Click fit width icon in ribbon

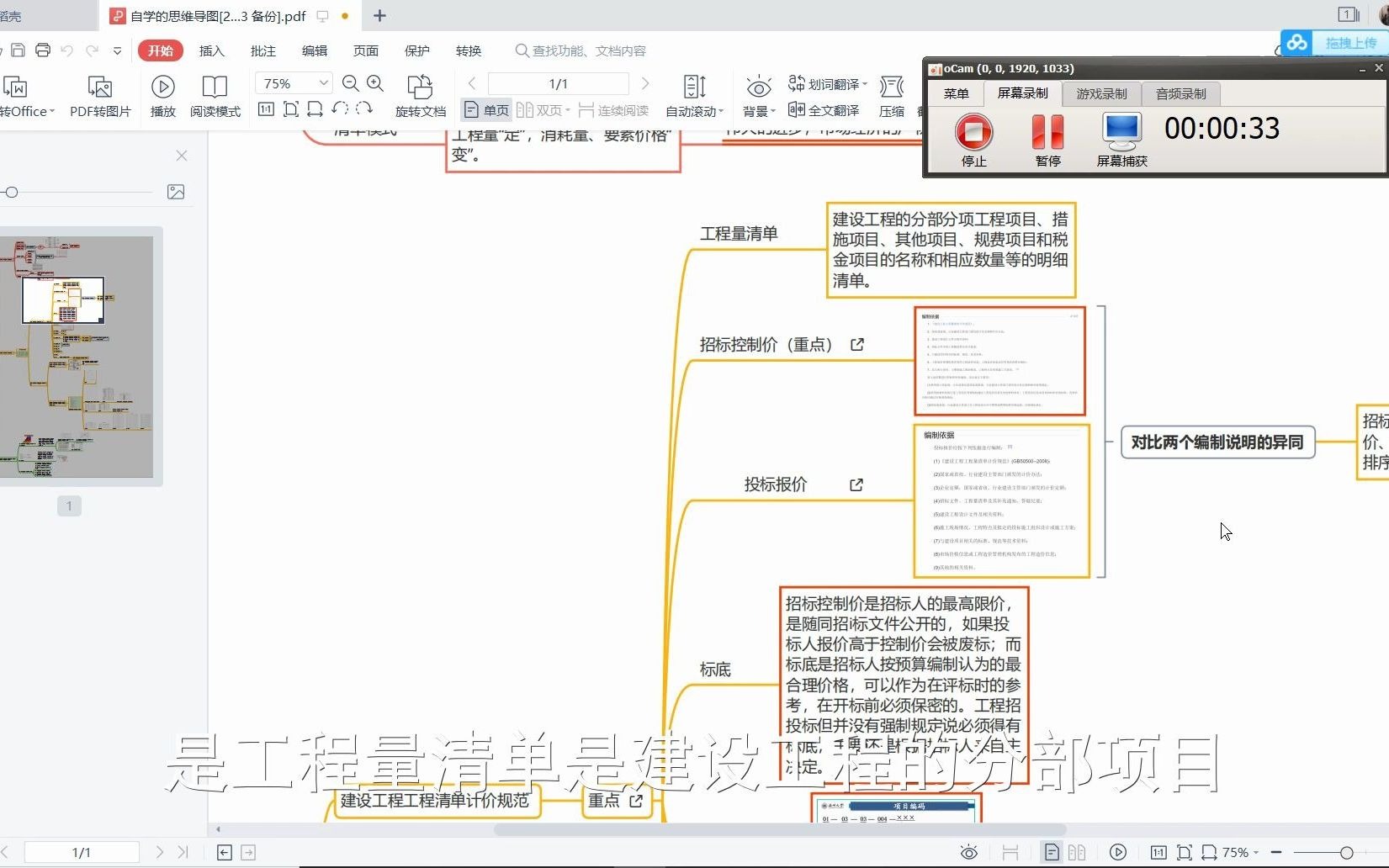point(315,109)
